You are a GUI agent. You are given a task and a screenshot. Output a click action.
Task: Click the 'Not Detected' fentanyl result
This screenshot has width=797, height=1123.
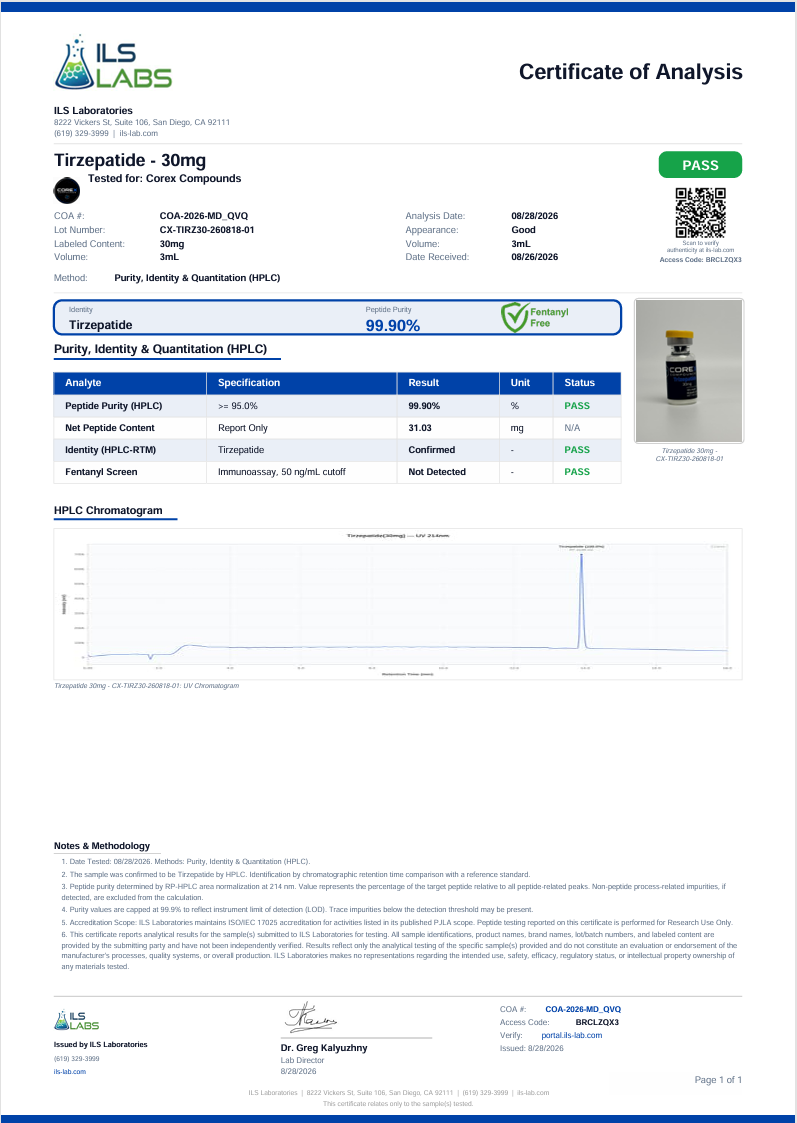[x=437, y=472]
